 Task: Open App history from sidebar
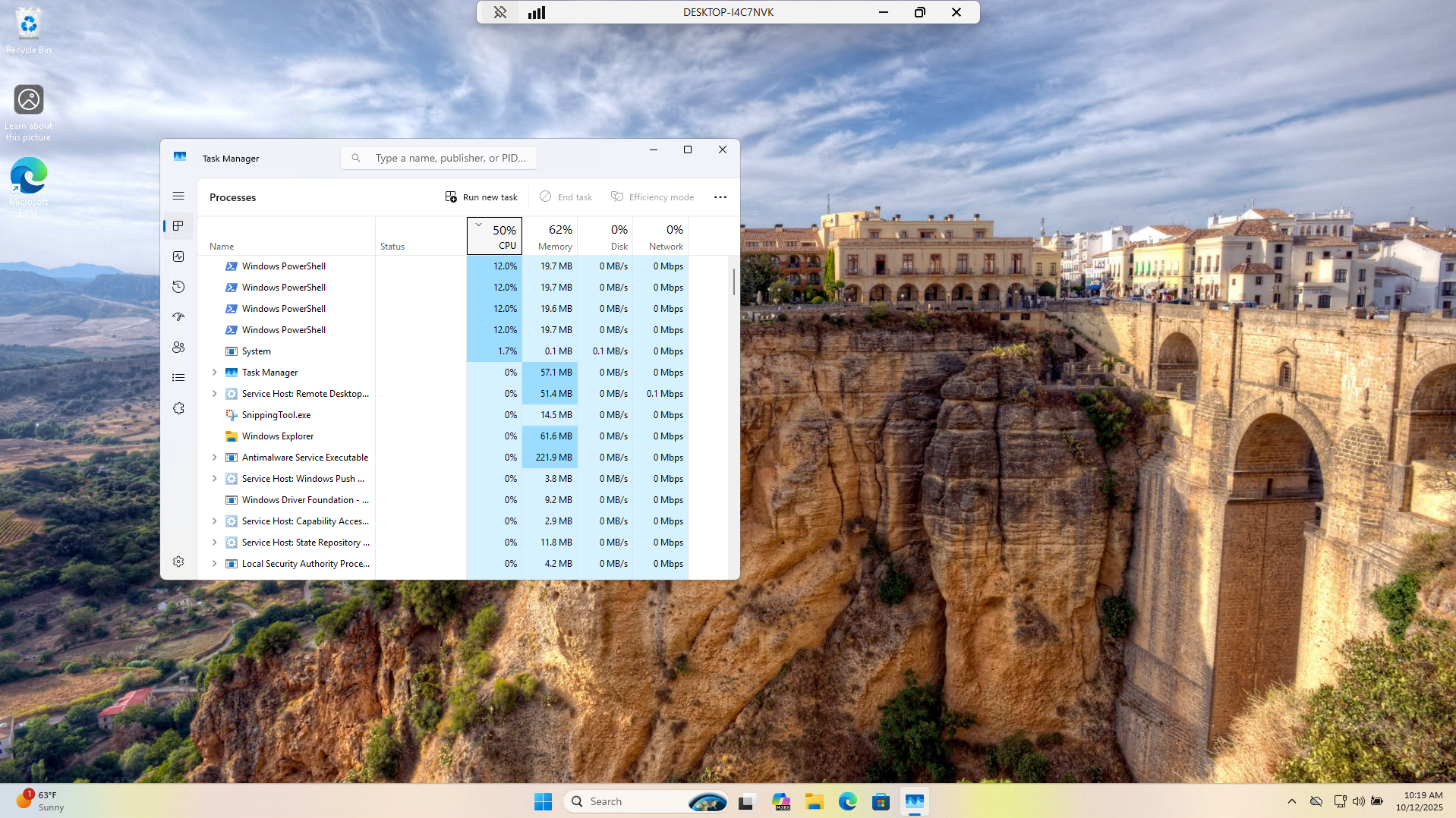tap(178, 287)
